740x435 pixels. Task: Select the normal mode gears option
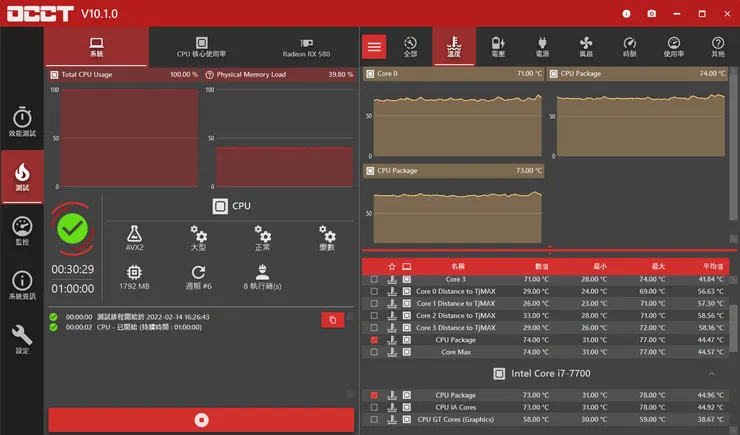point(263,238)
